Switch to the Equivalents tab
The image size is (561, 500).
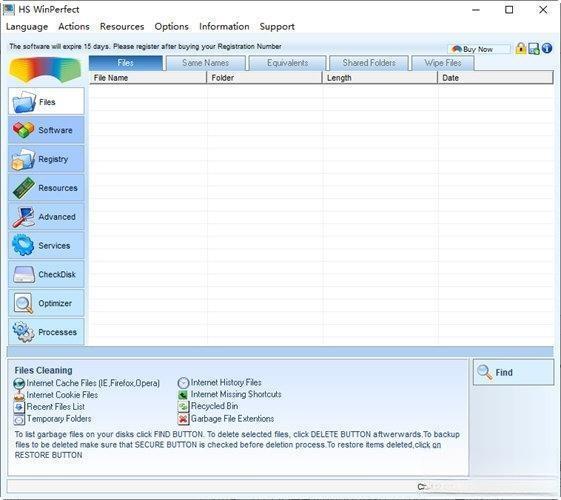(x=287, y=63)
